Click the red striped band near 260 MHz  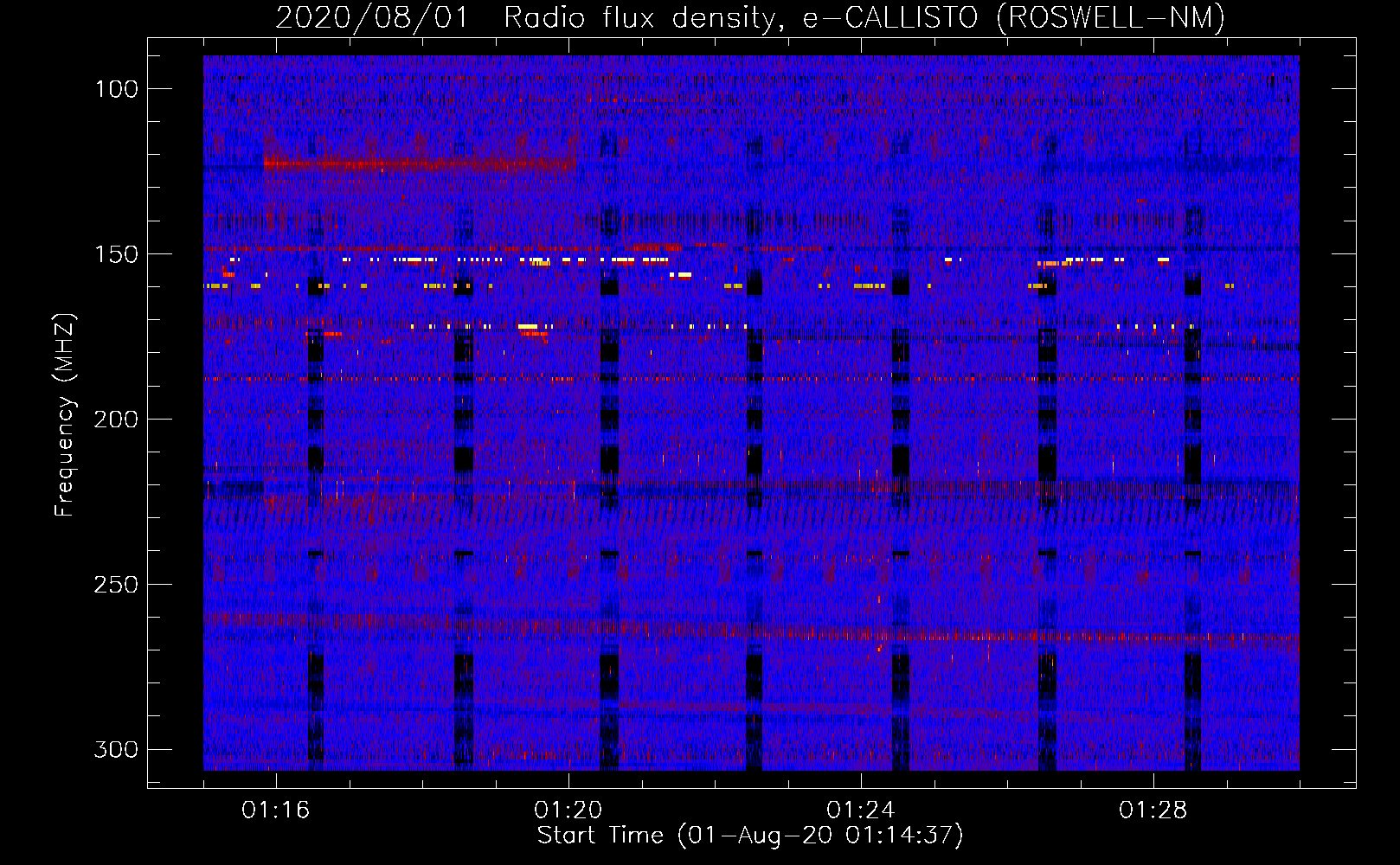tap(753, 631)
